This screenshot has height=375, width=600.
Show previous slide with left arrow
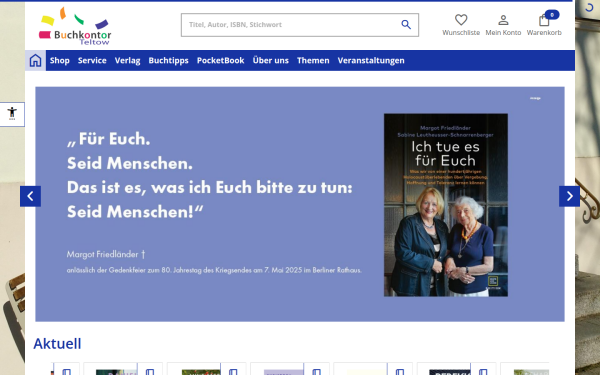pyautogui.click(x=30, y=196)
